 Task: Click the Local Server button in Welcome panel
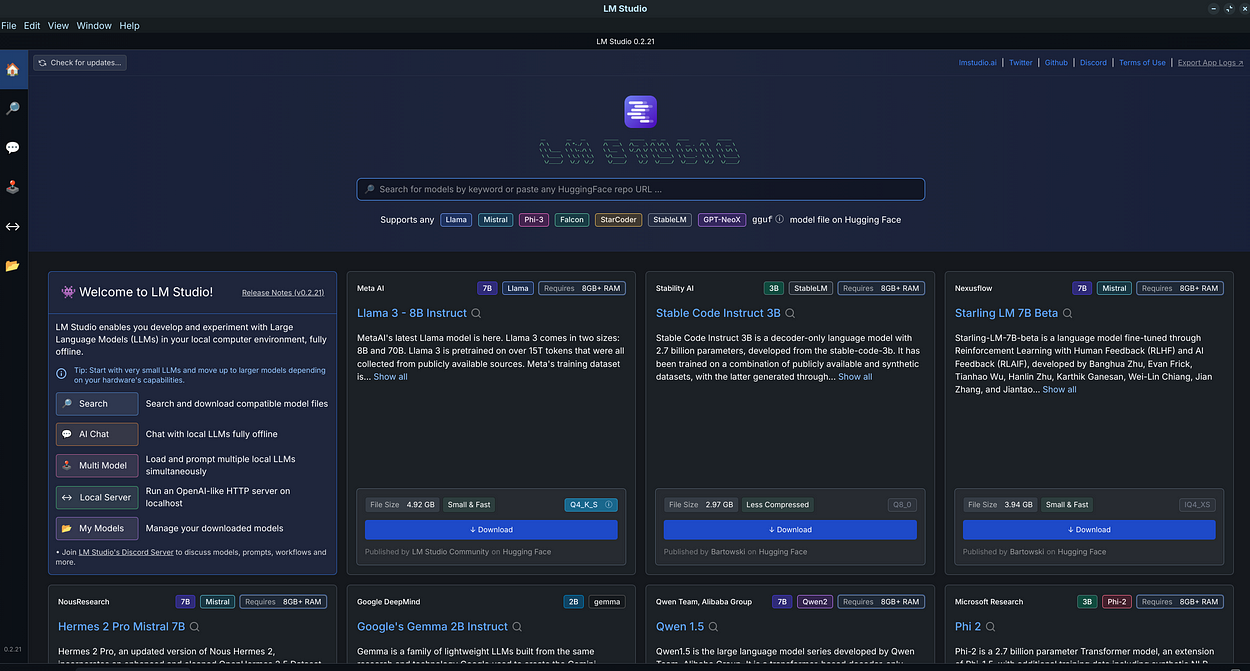click(97, 497)
